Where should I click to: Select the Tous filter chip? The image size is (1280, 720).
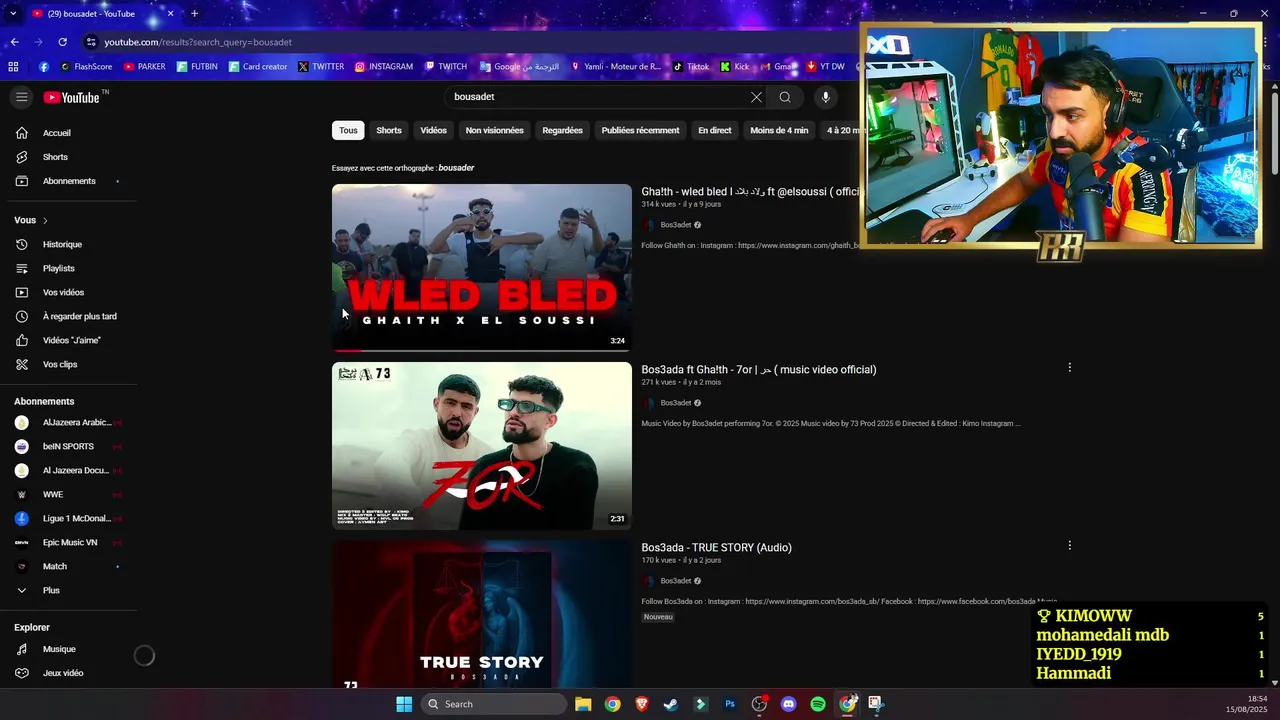tap(348, 130)
